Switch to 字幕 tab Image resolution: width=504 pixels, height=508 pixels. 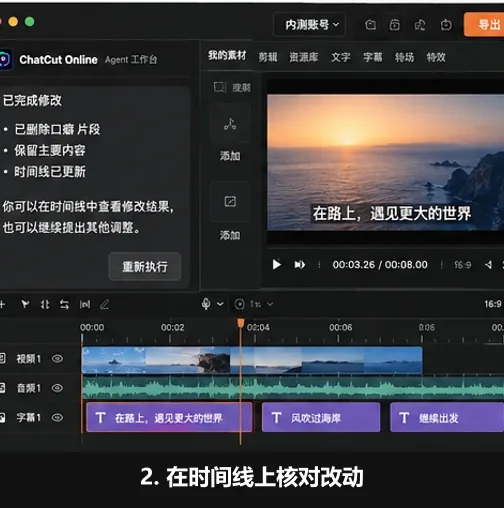(373, 57)
